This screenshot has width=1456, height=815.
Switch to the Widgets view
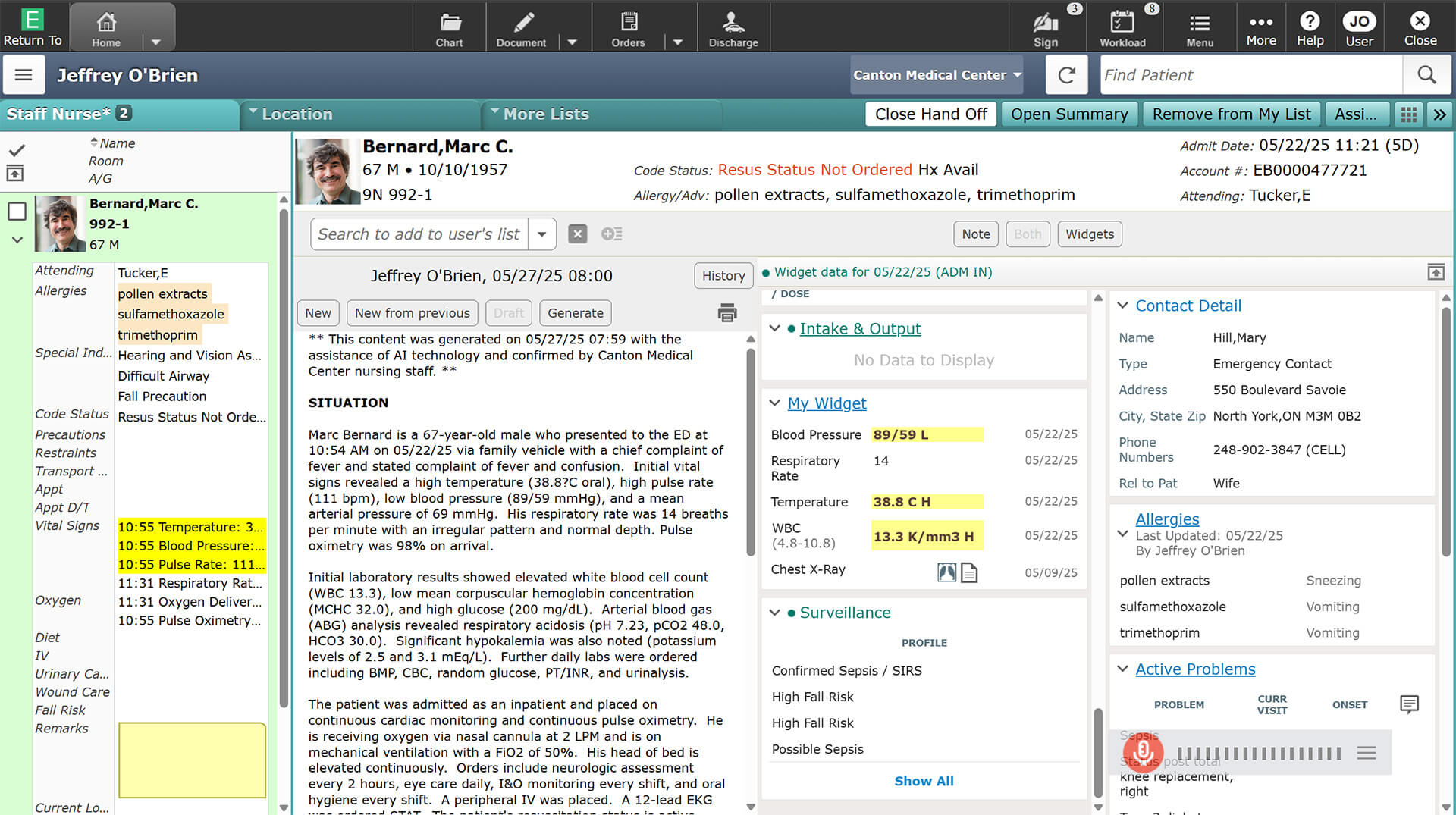click(x=1090, y=234)
